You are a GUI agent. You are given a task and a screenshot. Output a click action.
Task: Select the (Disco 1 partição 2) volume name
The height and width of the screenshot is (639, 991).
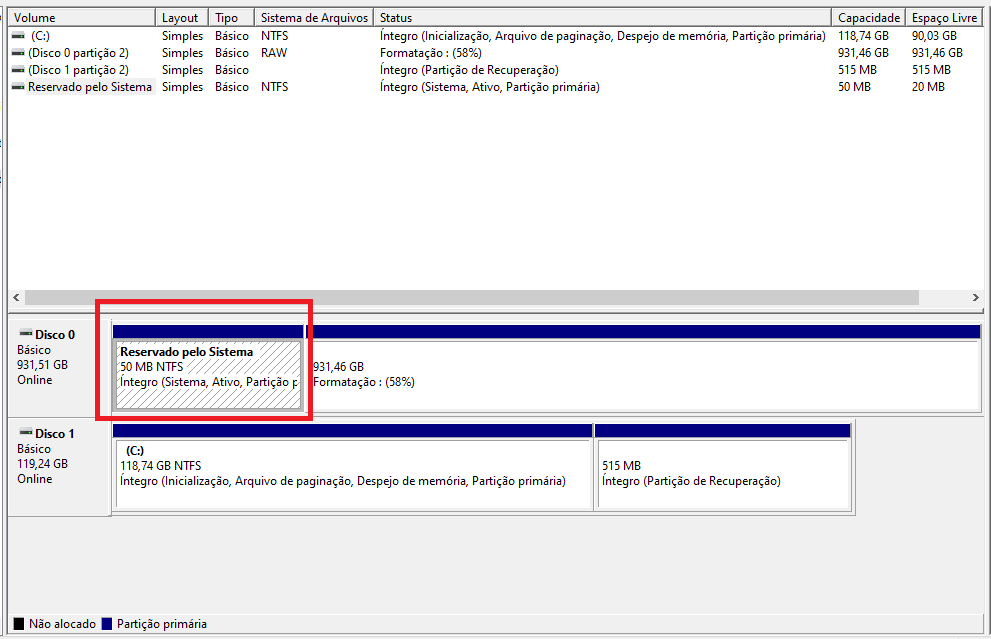[78, 70]
